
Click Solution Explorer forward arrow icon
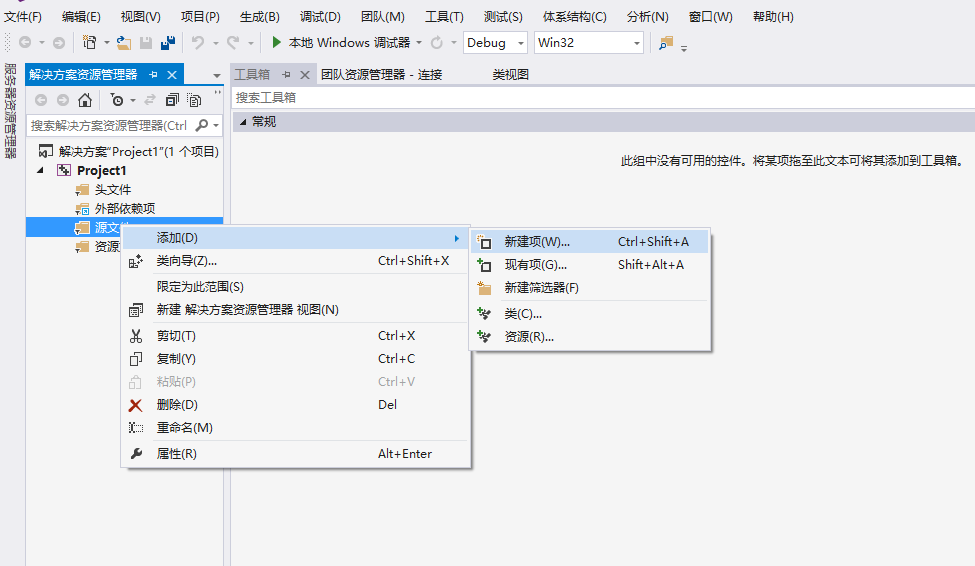click(63, 100)
